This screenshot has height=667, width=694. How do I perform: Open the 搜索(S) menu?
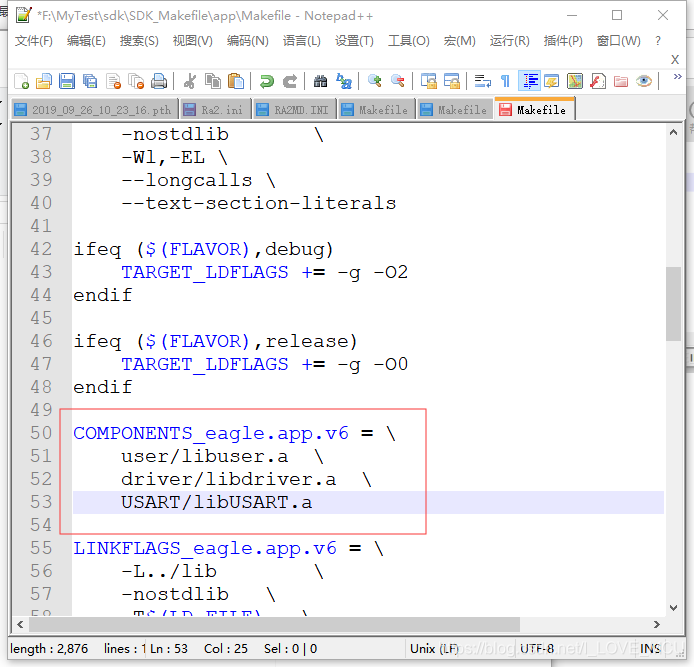pos(139,41)
